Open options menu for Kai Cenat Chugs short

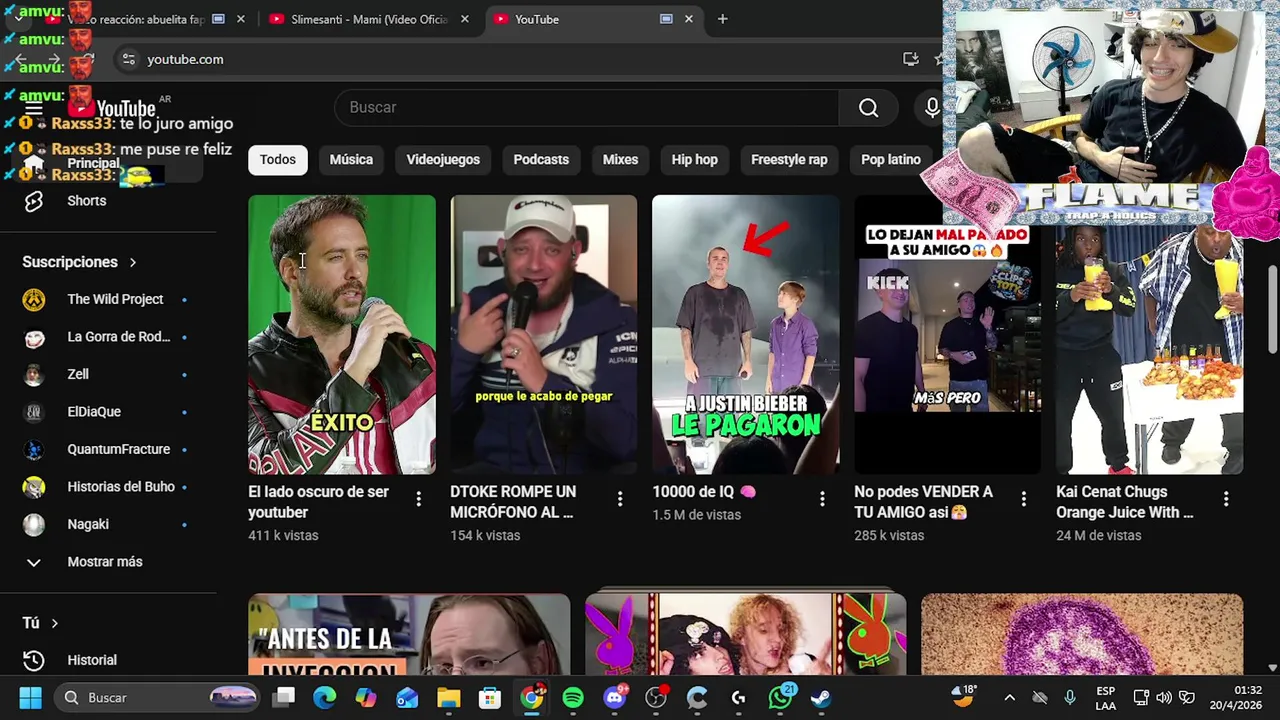[1226, 499]
